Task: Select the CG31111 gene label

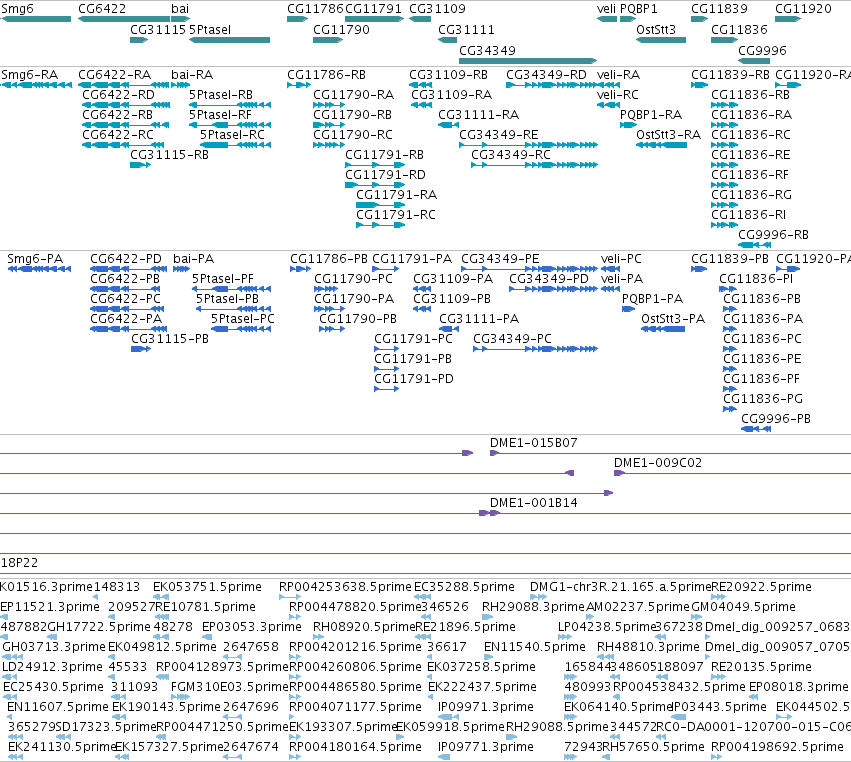Action: point(466,29)
